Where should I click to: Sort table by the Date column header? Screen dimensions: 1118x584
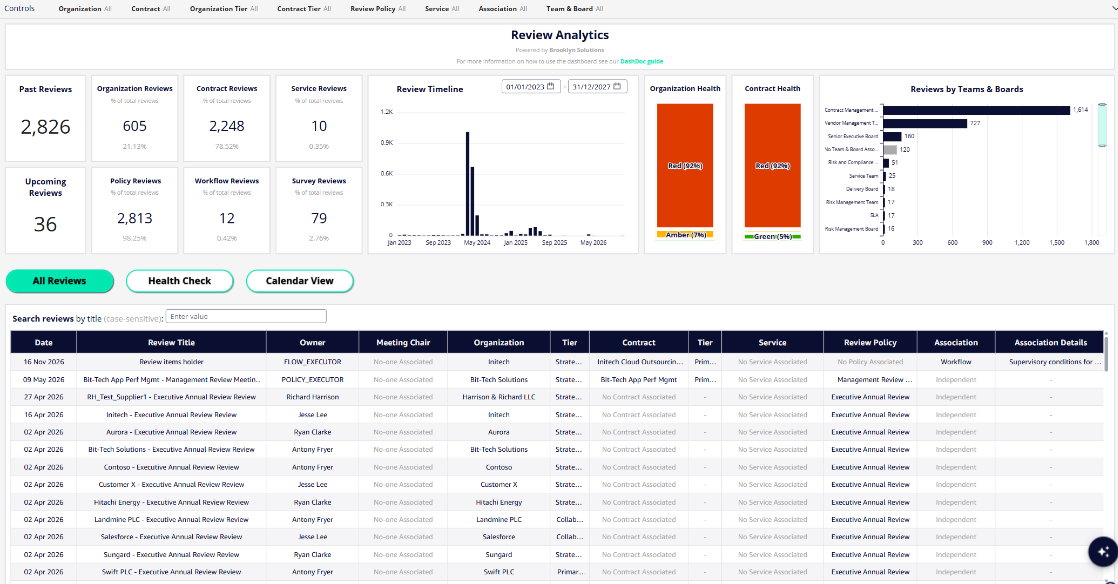pyautogui.click(x=43, y=342)
